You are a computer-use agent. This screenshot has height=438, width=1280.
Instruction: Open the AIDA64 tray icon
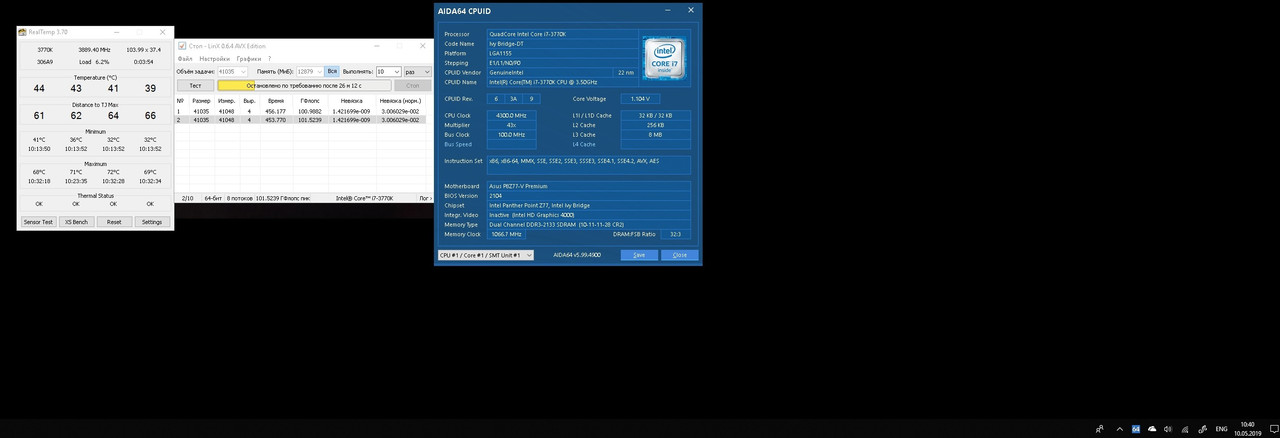click(1135, 429)
